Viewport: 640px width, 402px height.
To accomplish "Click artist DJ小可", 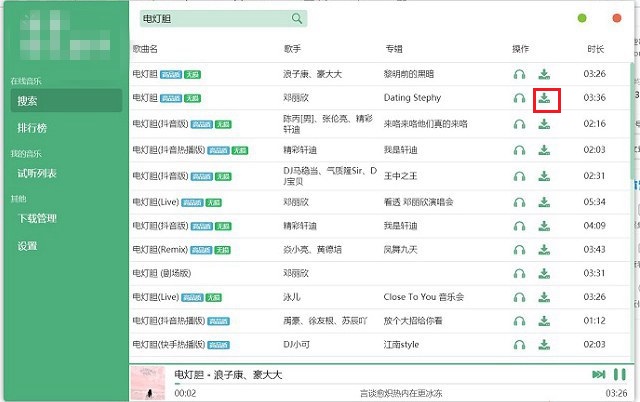I will pyautogui.click(x=296, y=344).
